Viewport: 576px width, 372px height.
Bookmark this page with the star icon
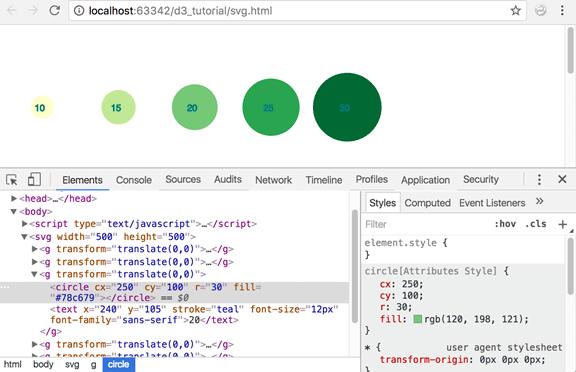point(515,10)
